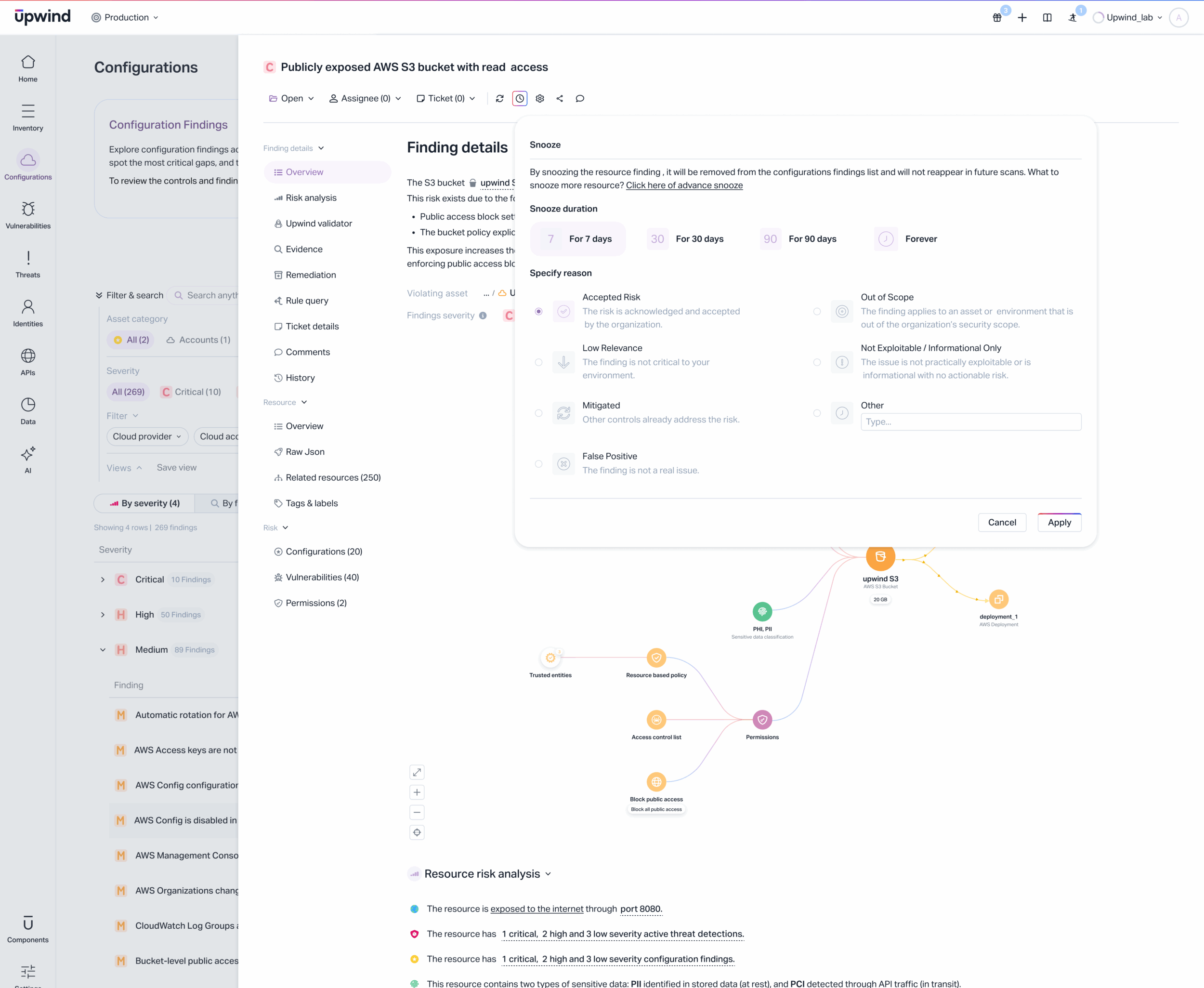Expand the Critical 10 Findings row

tap(103, 580)
